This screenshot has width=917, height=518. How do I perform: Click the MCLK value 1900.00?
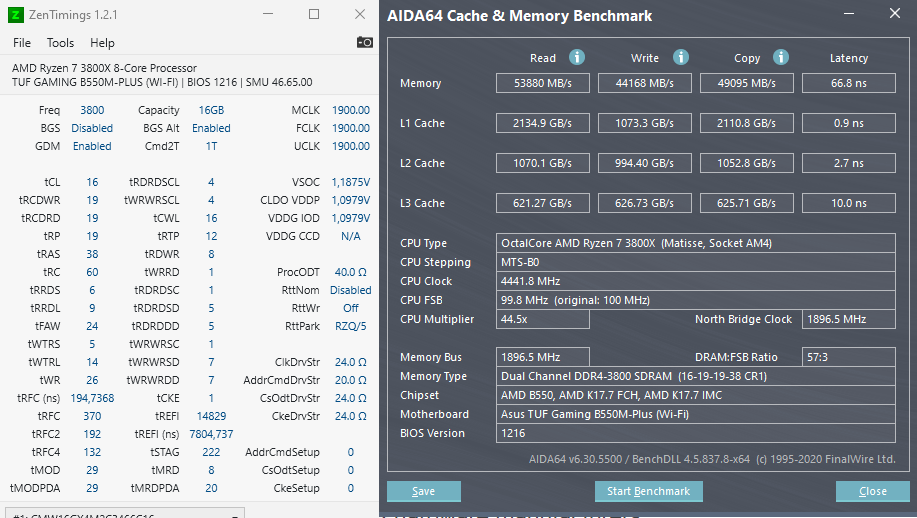[x=351, y=110]
